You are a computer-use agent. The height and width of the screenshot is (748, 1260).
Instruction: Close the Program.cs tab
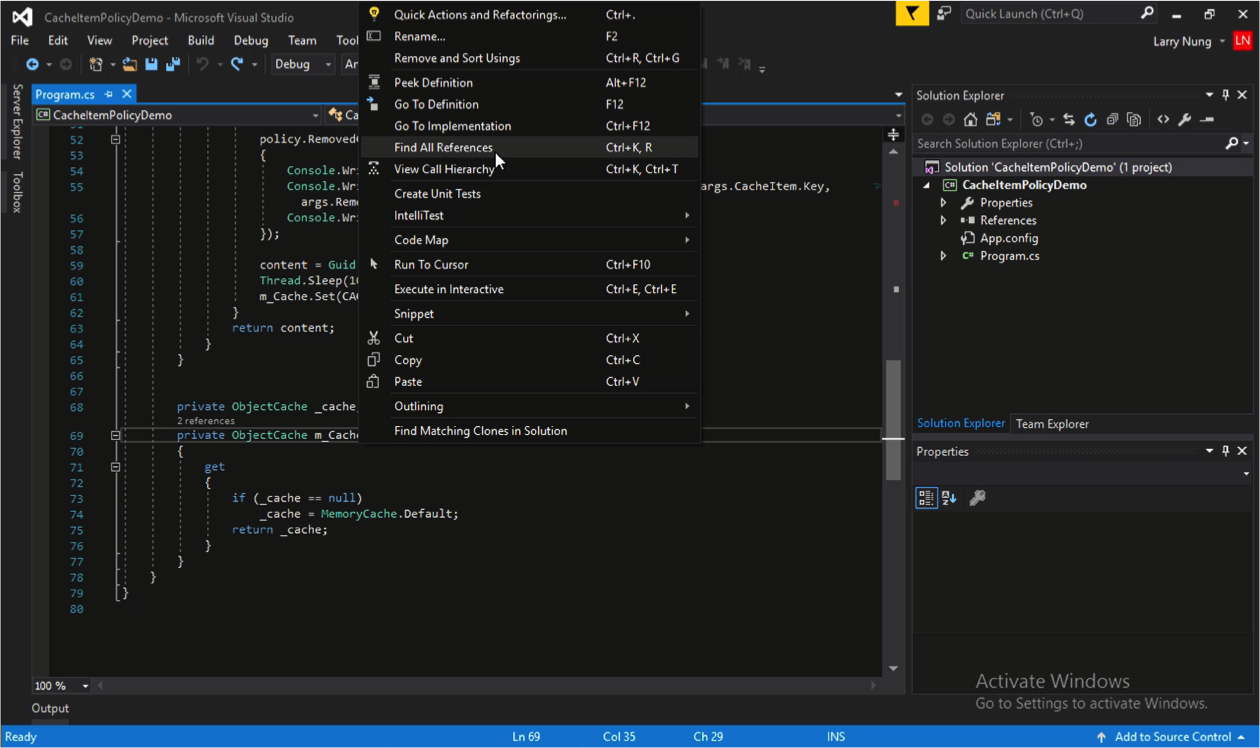coord(127,94)
